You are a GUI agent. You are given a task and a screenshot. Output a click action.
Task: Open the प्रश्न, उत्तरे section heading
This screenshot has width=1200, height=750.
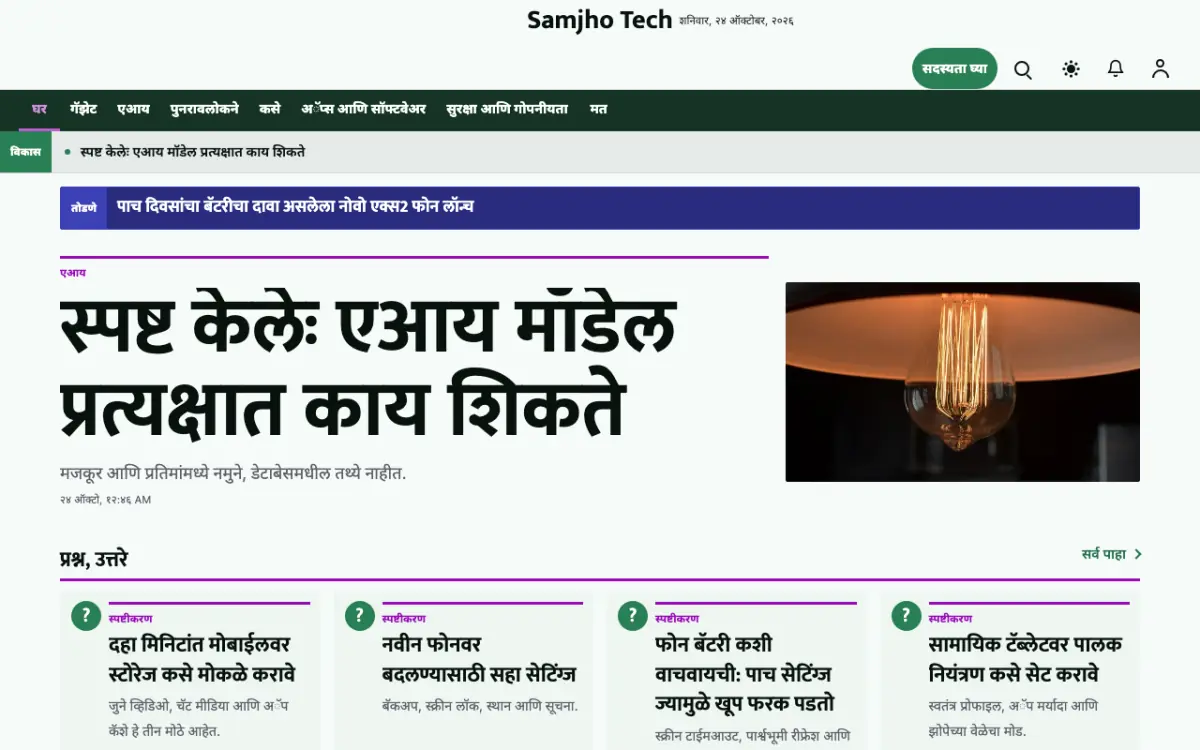(94, 559)
